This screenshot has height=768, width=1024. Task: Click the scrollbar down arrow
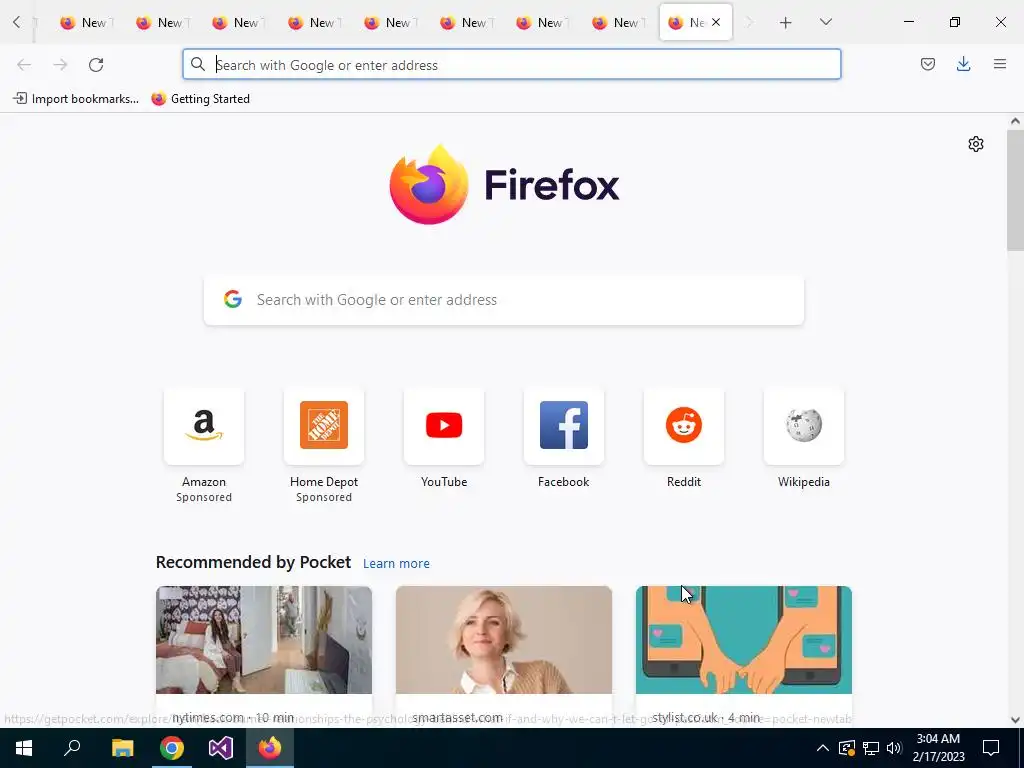tap(1015, 720)
